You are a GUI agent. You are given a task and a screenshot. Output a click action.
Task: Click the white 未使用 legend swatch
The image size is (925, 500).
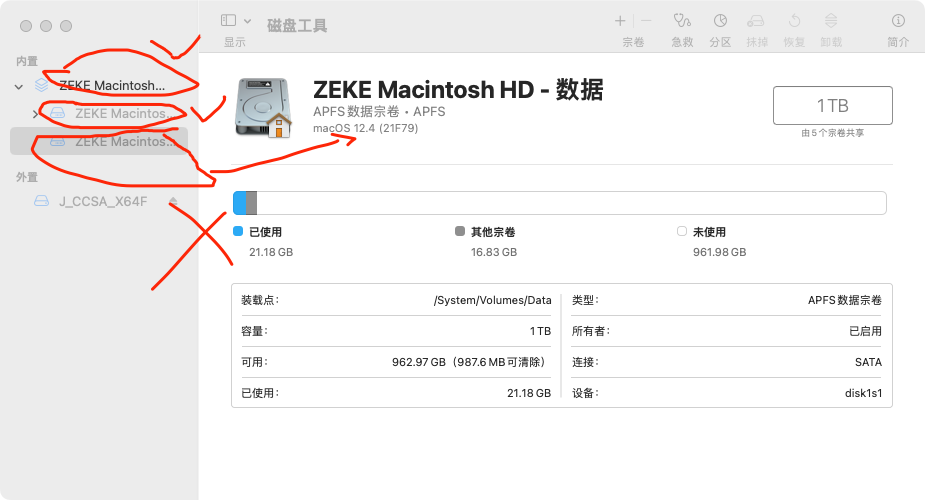pos(682,231)
